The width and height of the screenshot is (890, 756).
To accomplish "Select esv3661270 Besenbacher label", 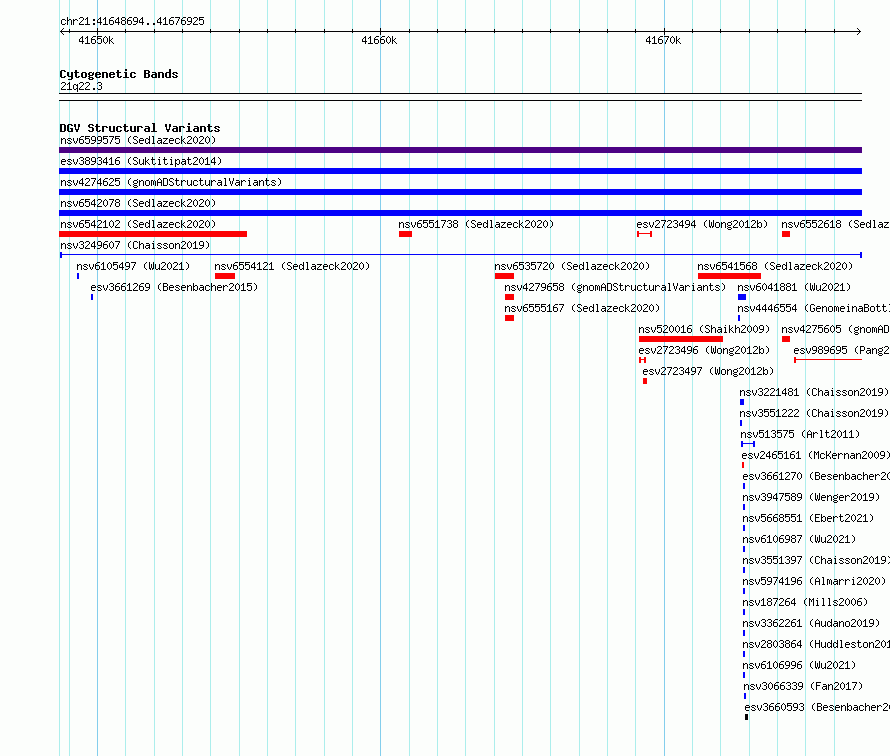I will (816, 476).
